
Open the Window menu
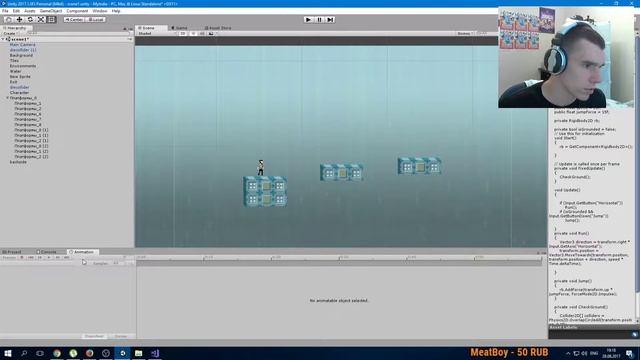(100, 11)
